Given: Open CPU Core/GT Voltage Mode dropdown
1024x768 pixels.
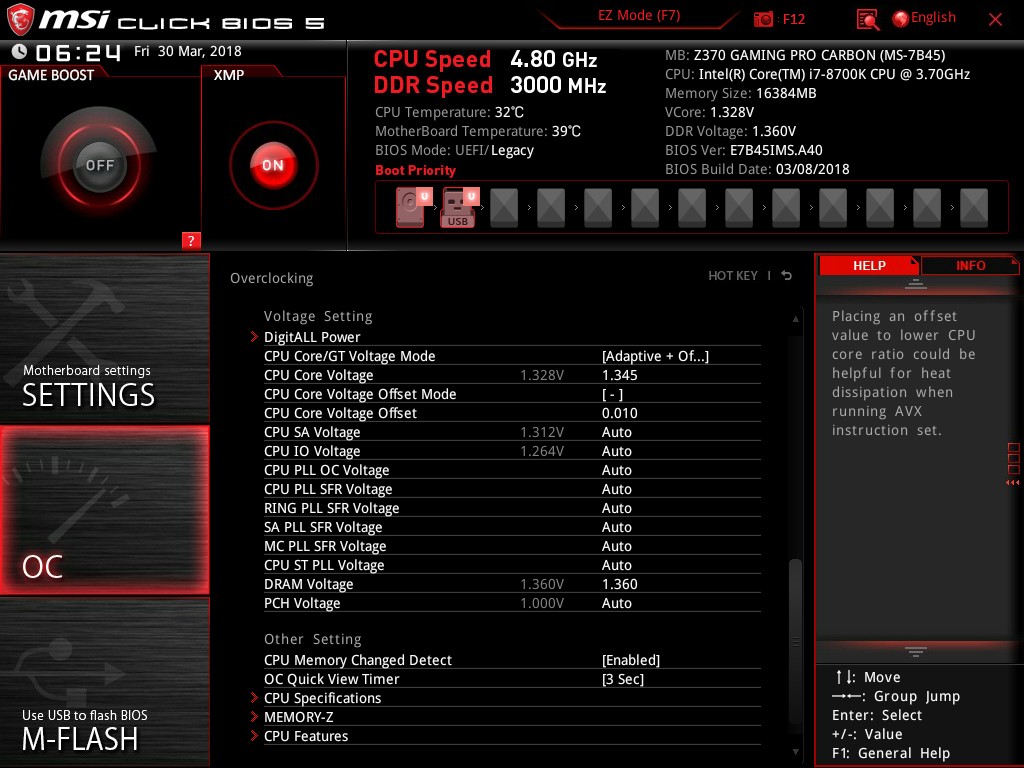Looking at the screenshot, I should coord(655,356).
